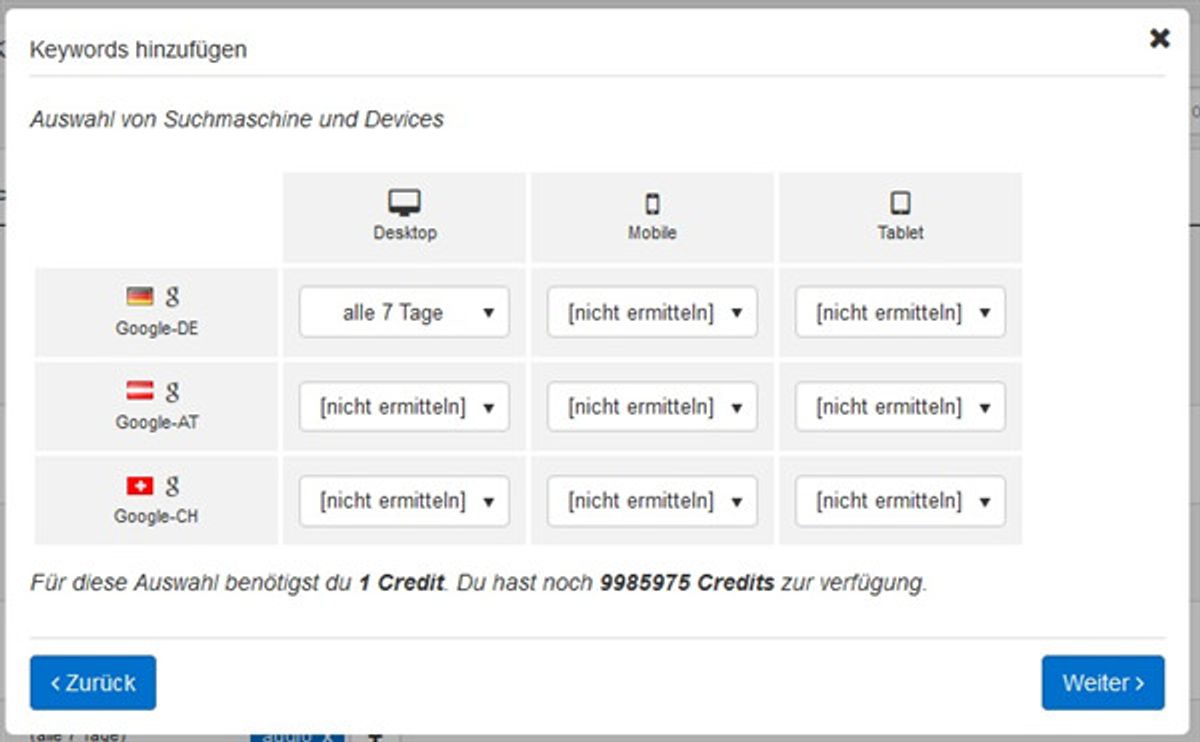This screenshot has width=1200, height=742.
Task: Open Google-CH Desktop dropdown
Action: [x=404, y=501]
